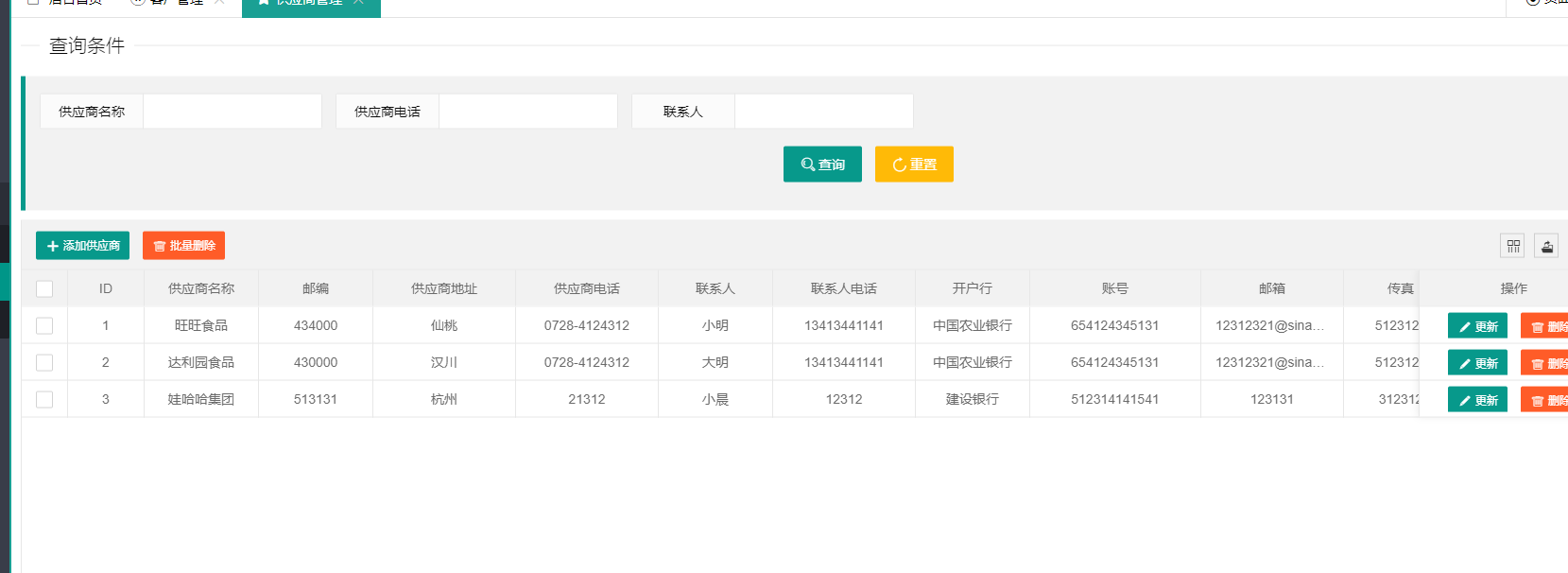Click the 供应商电话 column header

click(x=587, y=288)
